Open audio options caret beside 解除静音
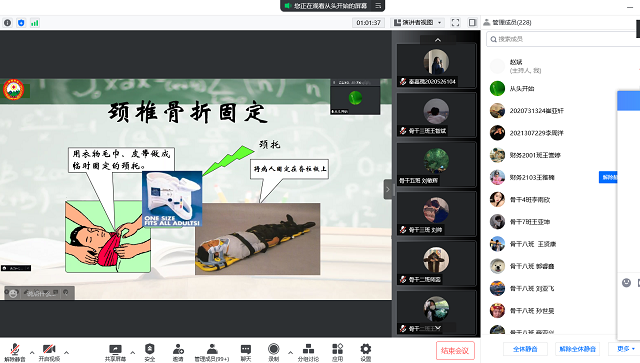640x363 pixels. click(x=32, y=352)
